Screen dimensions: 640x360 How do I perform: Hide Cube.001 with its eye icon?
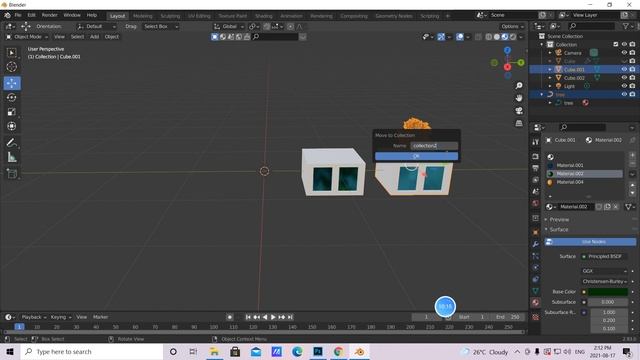(x=624, y=69)
